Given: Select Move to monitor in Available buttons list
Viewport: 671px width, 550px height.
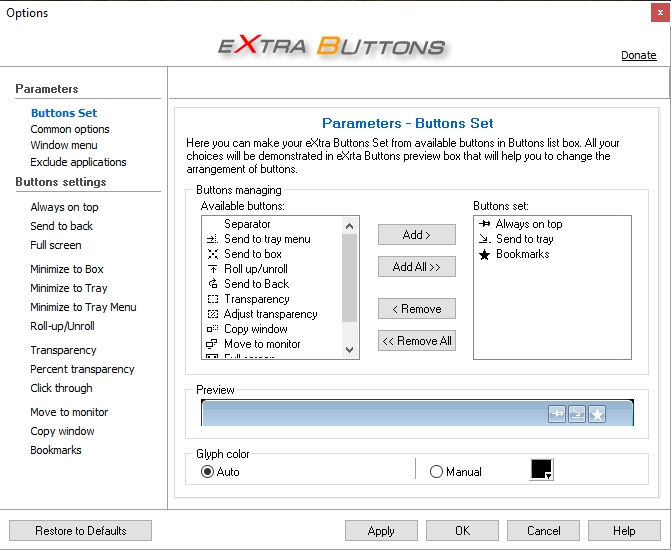Looking at the screenshot, I should 272,344.
